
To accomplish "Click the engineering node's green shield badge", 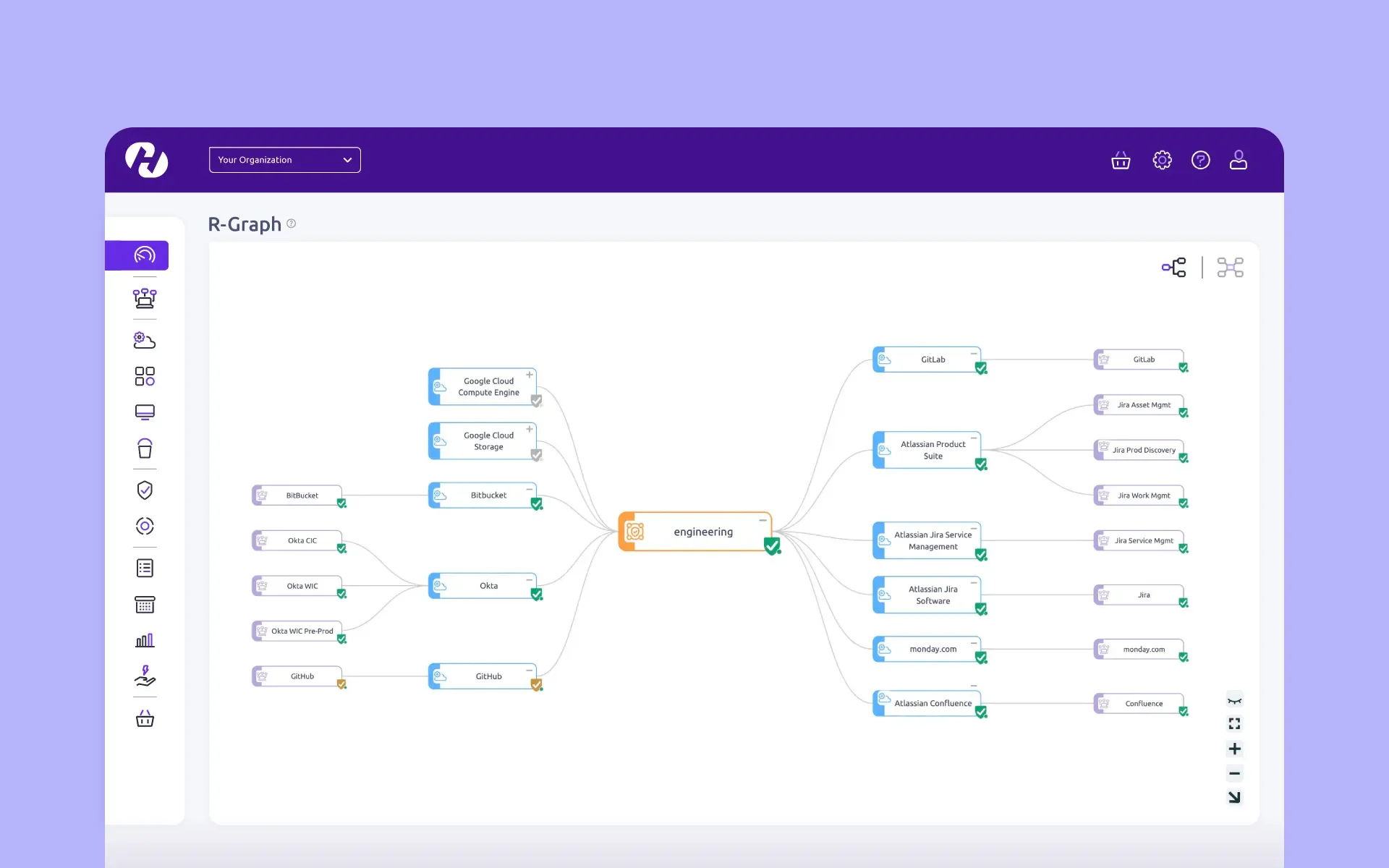I will pos(772,546).
